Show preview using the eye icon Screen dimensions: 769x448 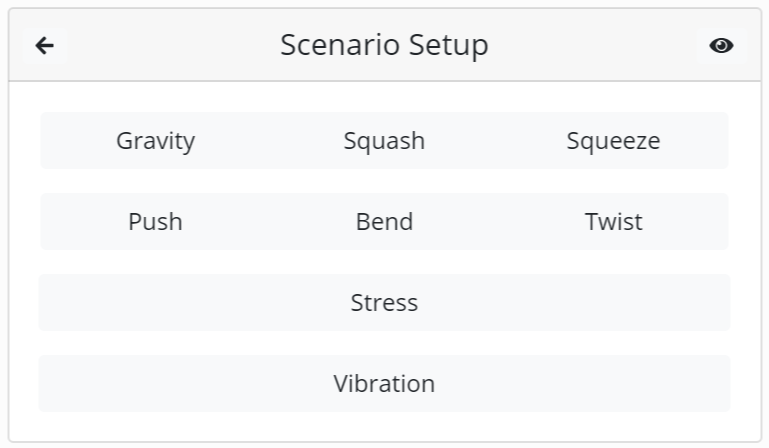point(721,46)
